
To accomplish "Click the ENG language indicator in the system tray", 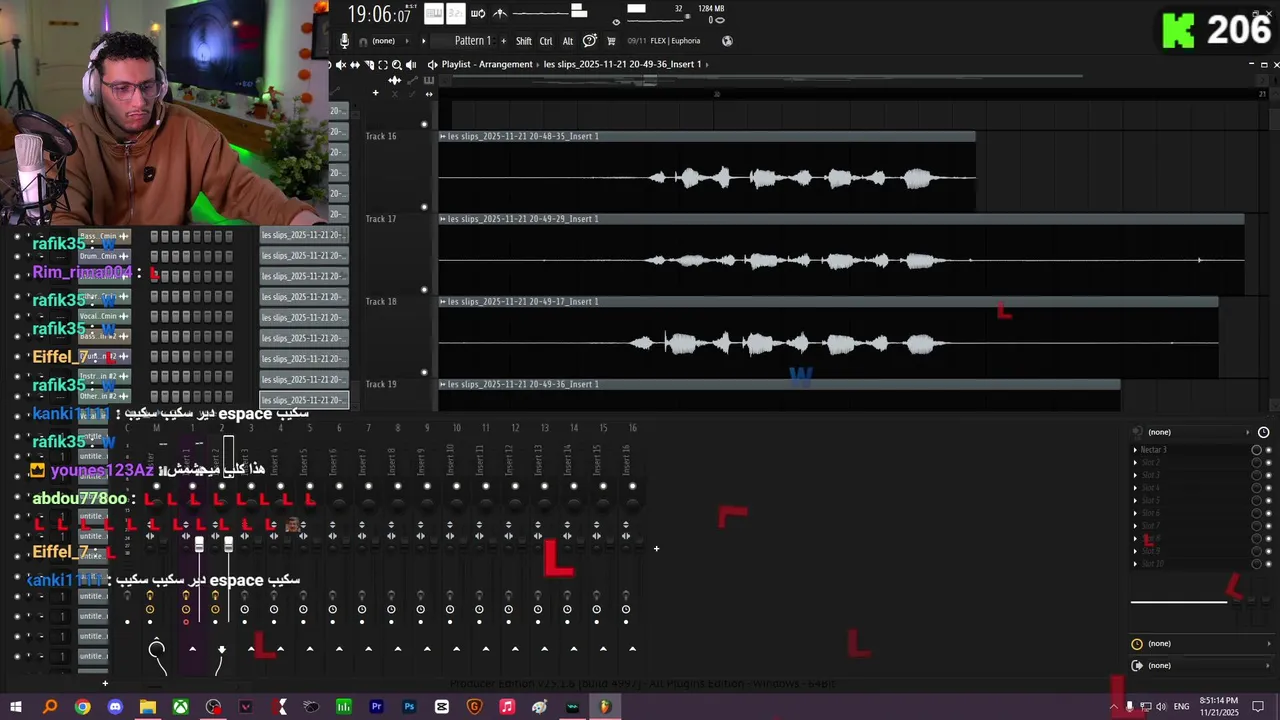I will (1181, 707).
